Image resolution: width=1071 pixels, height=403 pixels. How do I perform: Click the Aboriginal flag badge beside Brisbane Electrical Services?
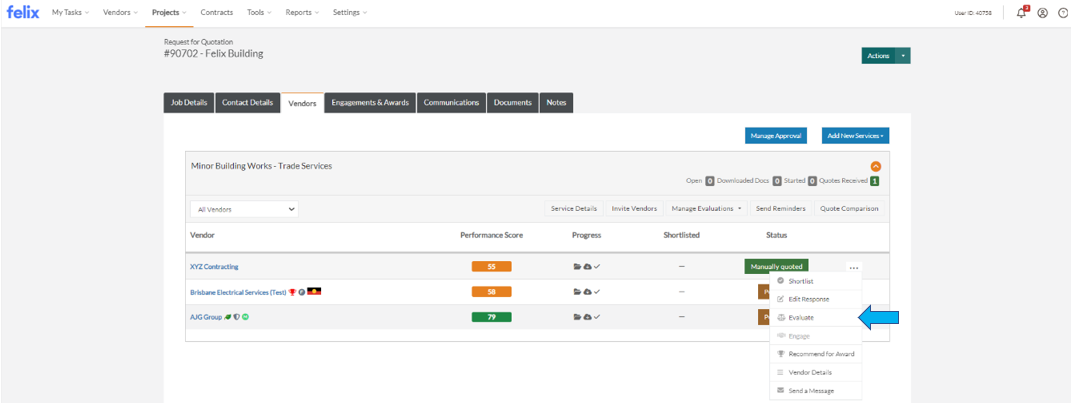tap(314, 291)
